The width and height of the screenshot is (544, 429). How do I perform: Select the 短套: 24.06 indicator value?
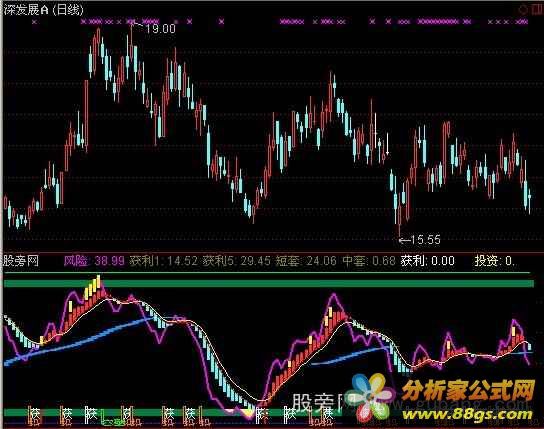(x=306, y=261)
